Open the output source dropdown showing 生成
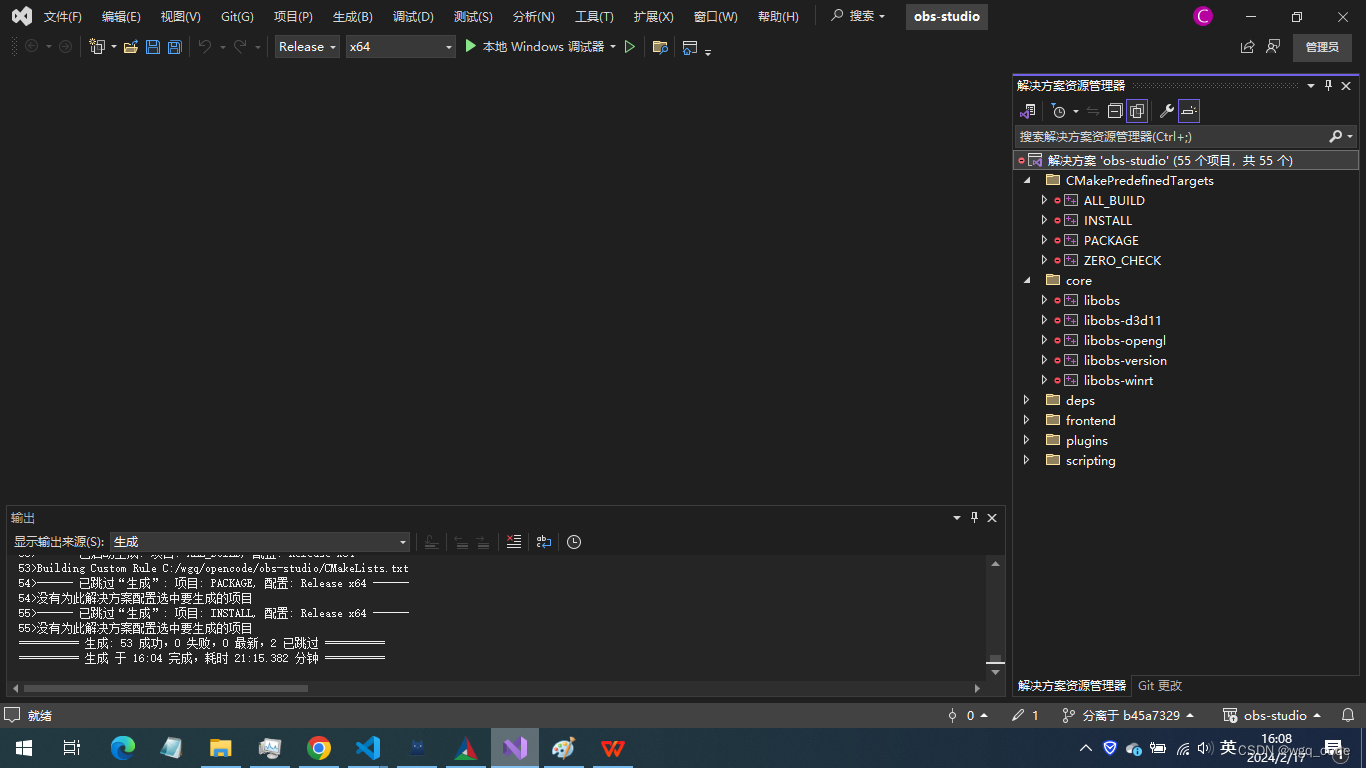The height and width of the screenshot is (768, 1366). pos(260,542)
